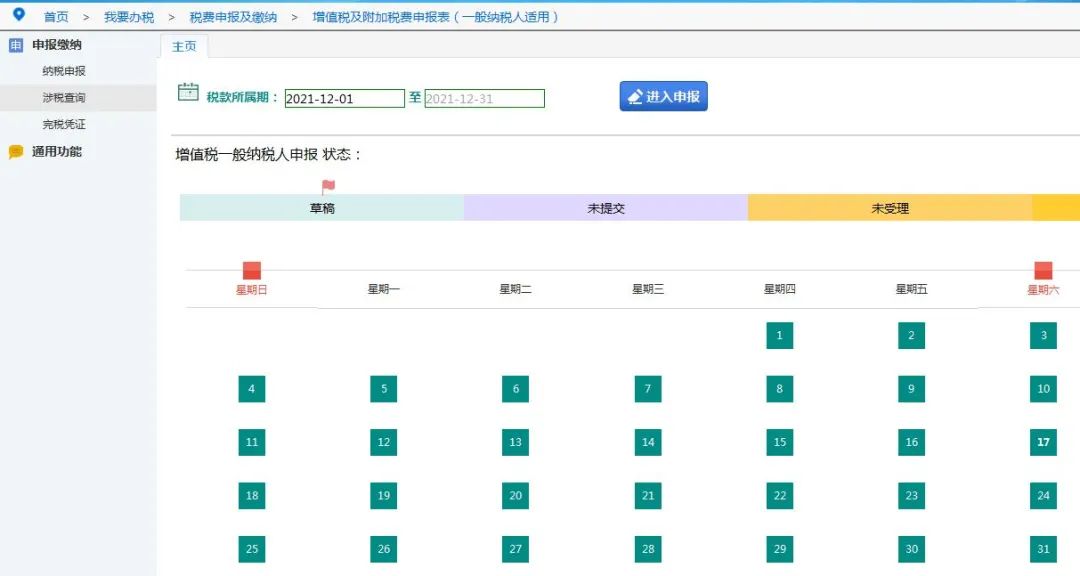Click the red flag above 草稿 status
This screenshot has width=1080, height=576.
tap(329, 186)
